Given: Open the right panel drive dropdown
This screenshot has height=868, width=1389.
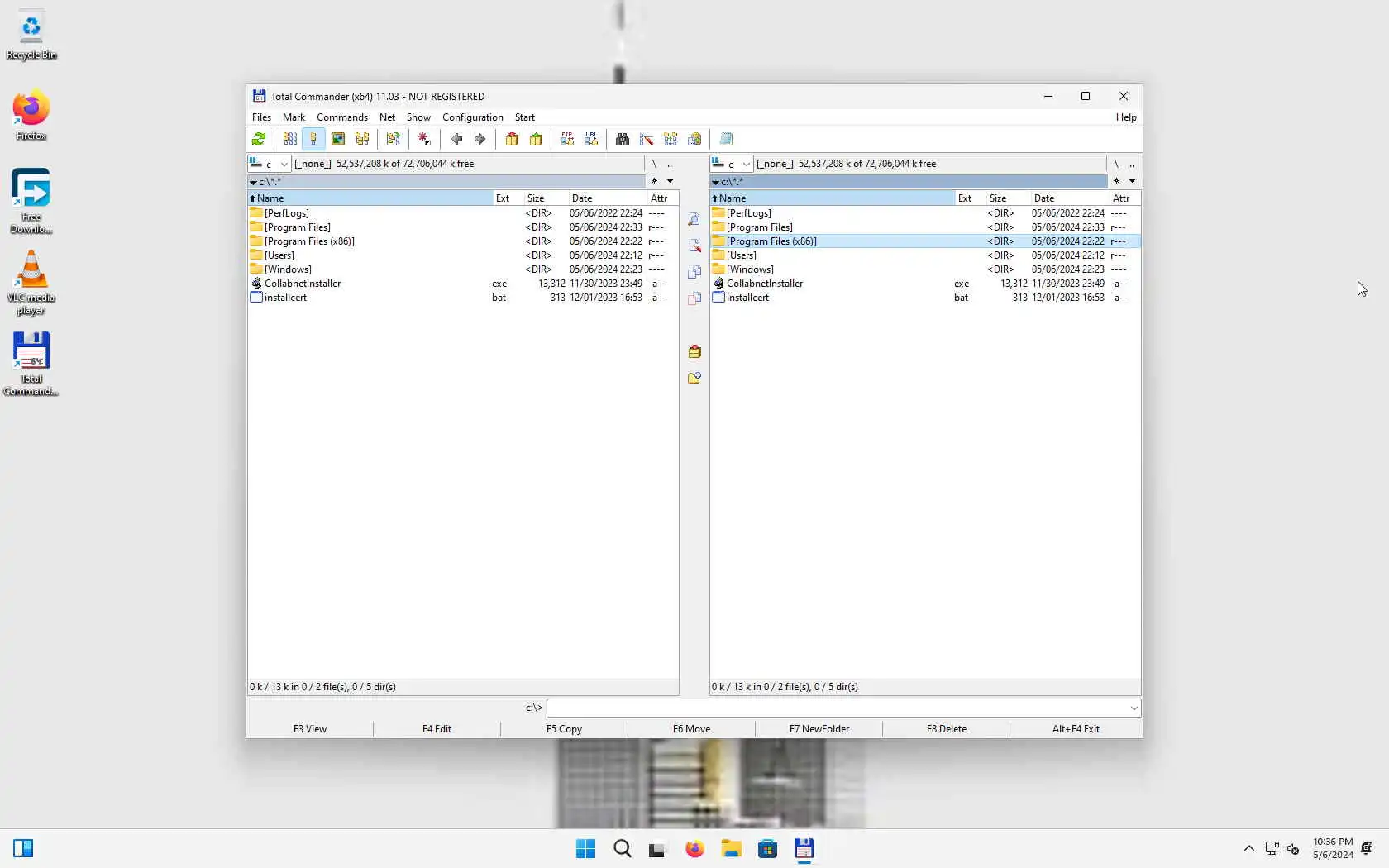Looking at the screenshot, I should coord(732,164).
